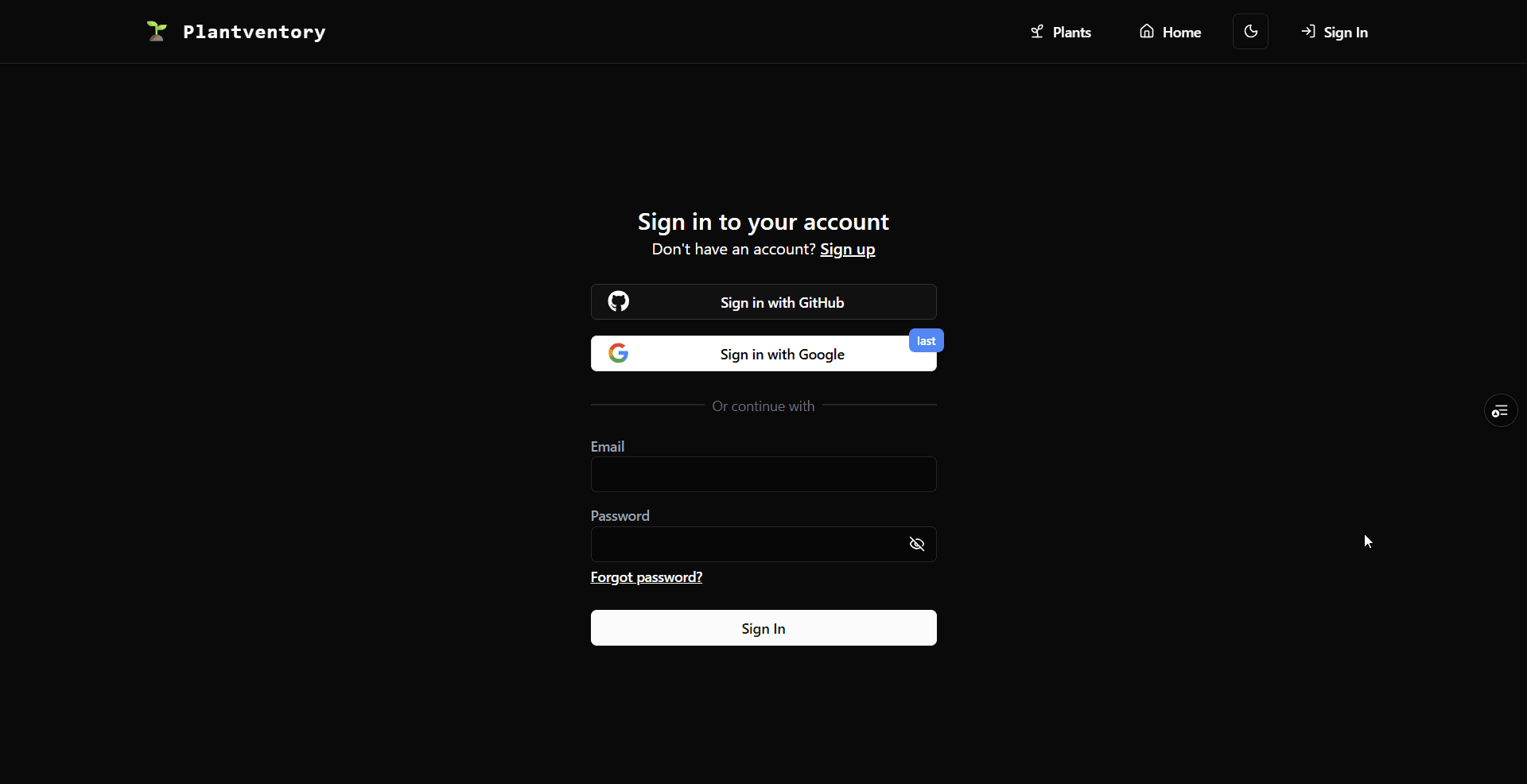Click the sign-in arrow icon in navbar
The image size is (1527, 784).
(1307, 32)
